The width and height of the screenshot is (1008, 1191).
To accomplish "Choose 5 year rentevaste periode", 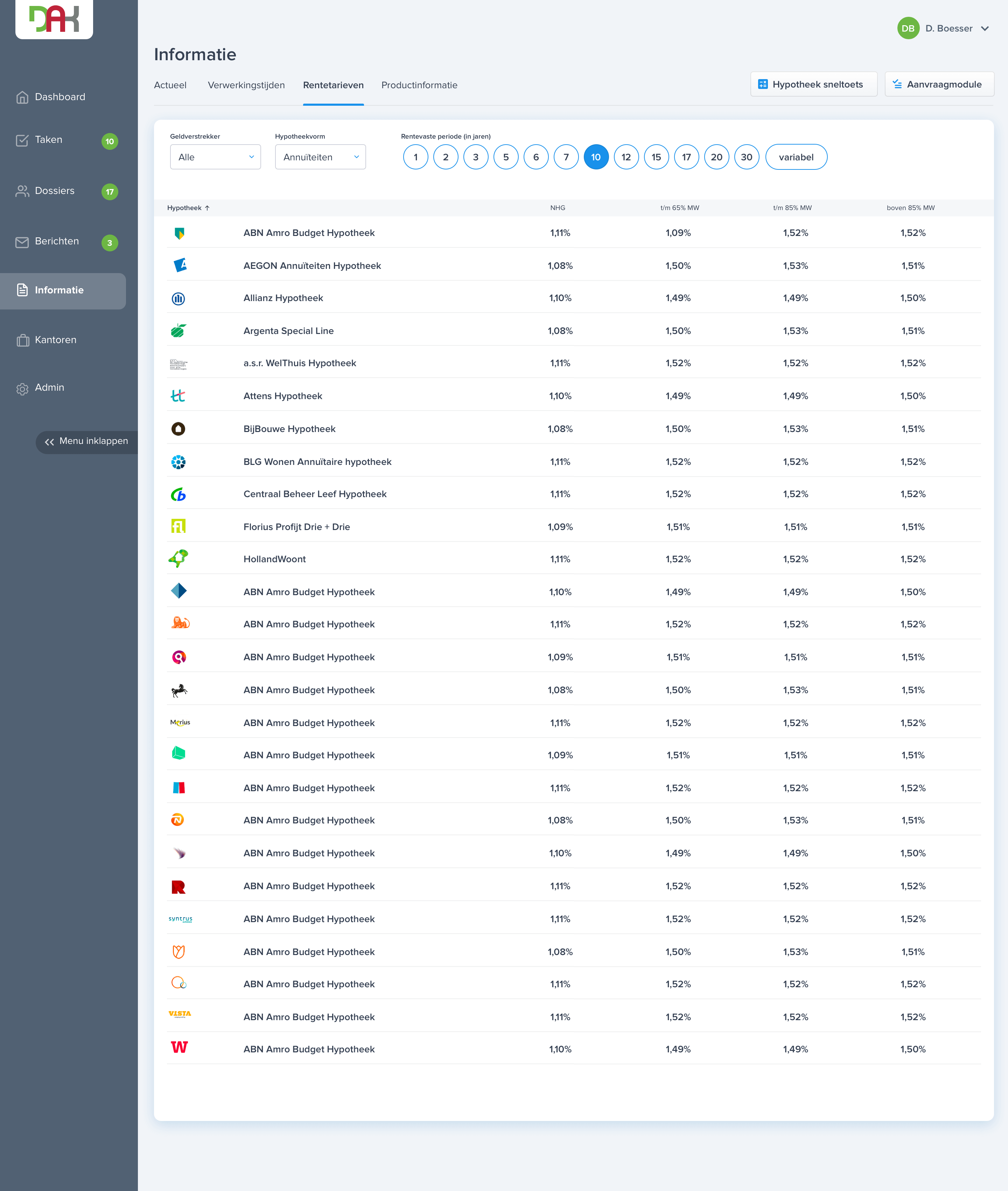I will [505, 157].
